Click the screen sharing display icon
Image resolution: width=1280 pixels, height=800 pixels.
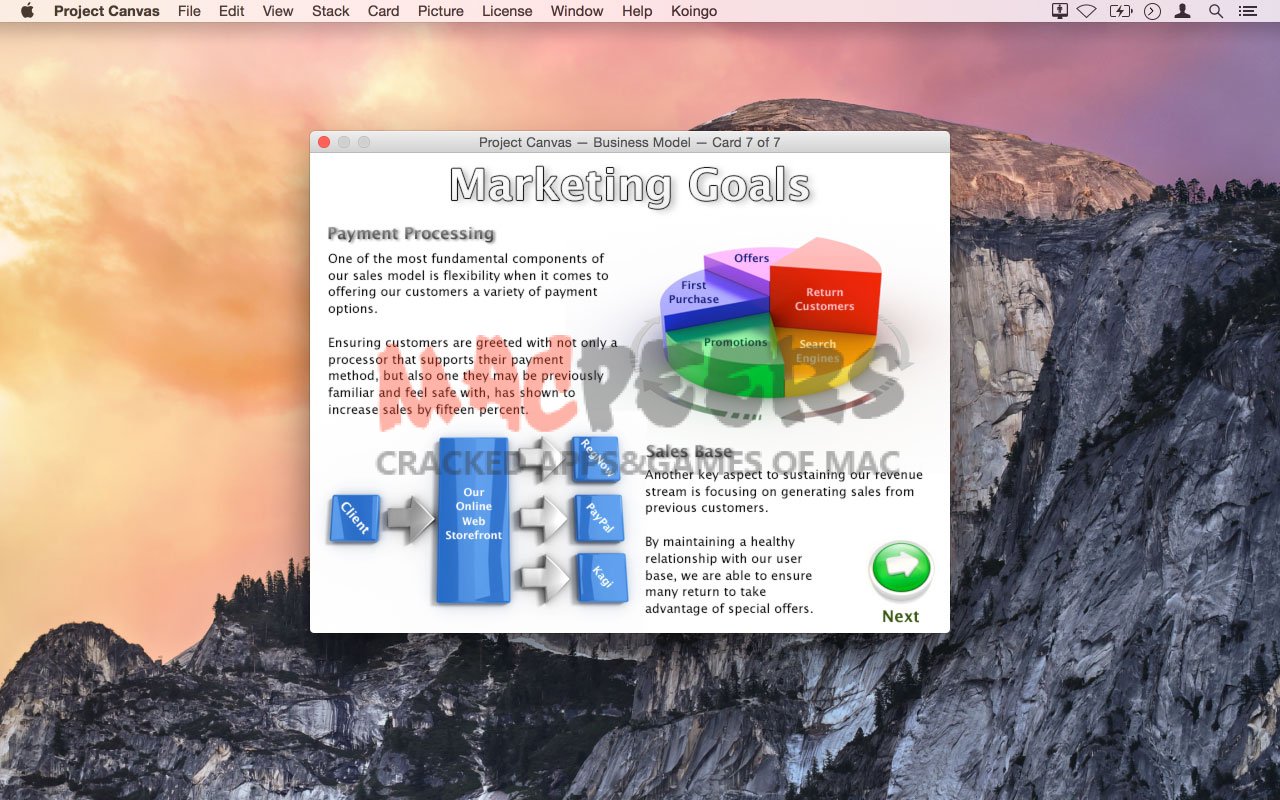[1060, 11]
